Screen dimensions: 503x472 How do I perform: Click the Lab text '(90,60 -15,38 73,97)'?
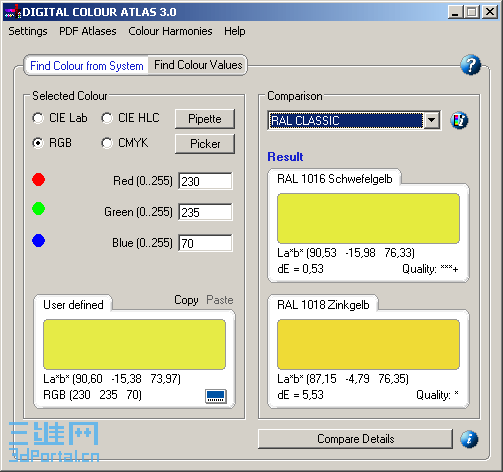127,379
